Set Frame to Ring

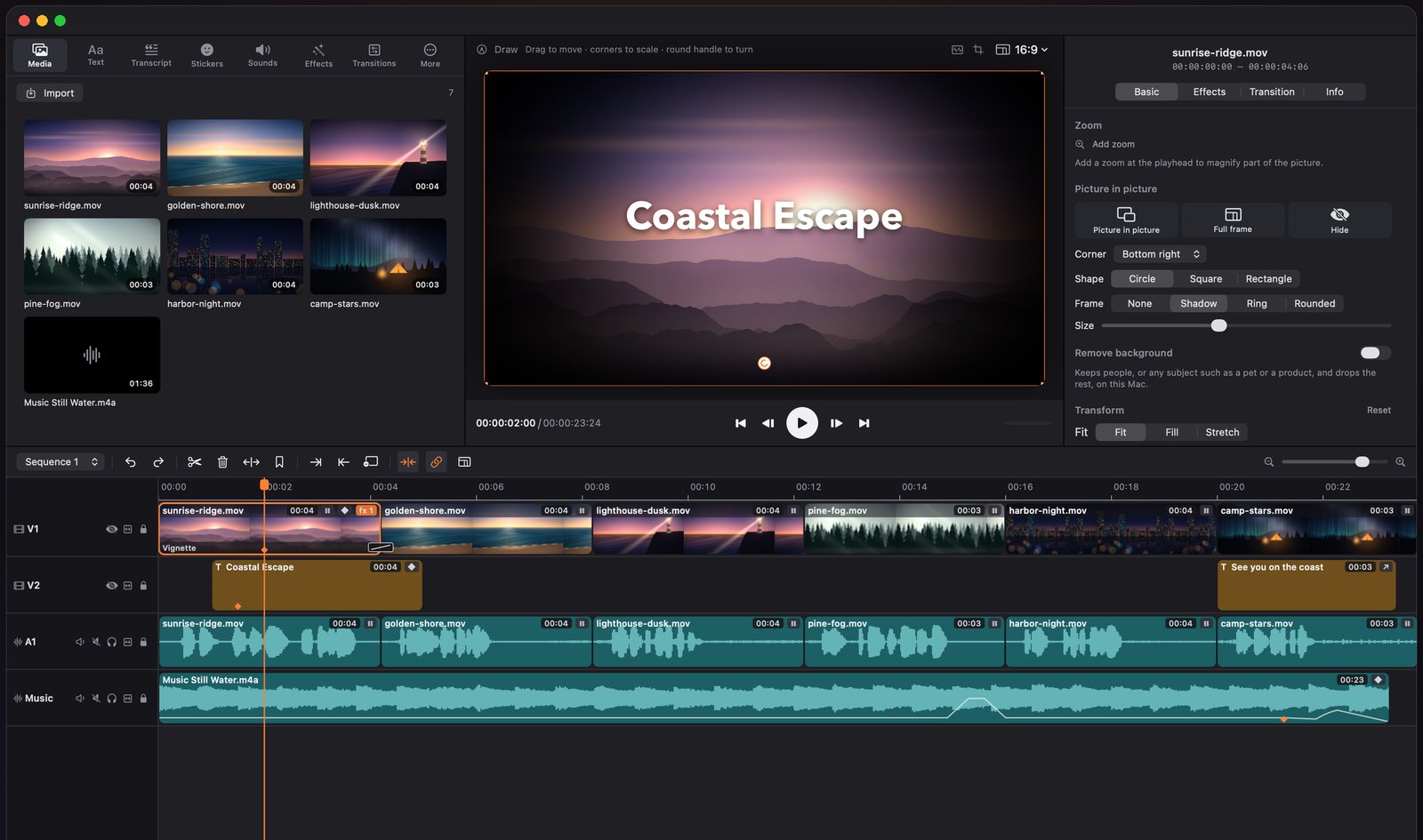pyautogui.click(x=1257, y=304)
